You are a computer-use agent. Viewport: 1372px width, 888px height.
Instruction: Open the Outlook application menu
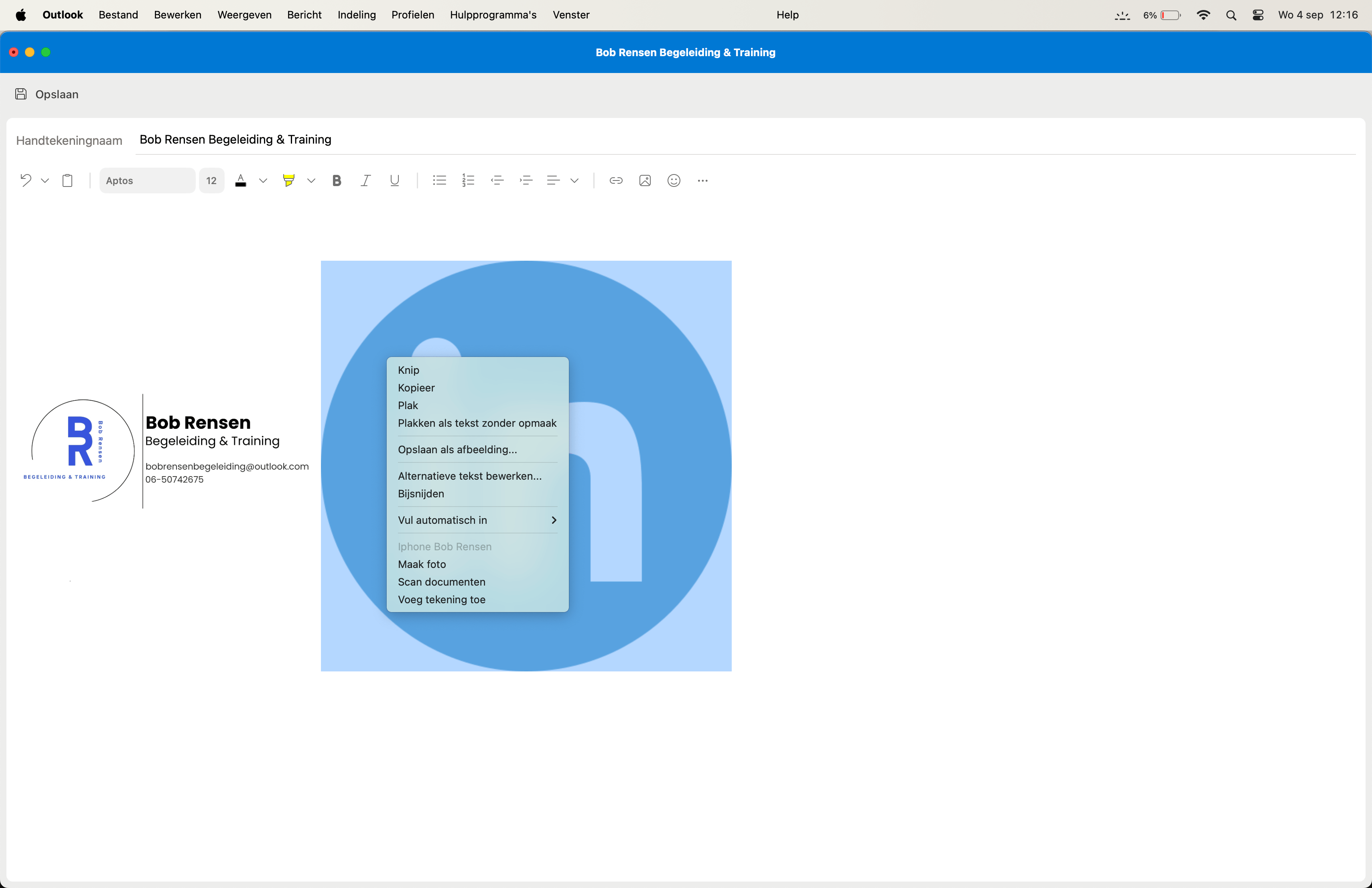(63, 15)
